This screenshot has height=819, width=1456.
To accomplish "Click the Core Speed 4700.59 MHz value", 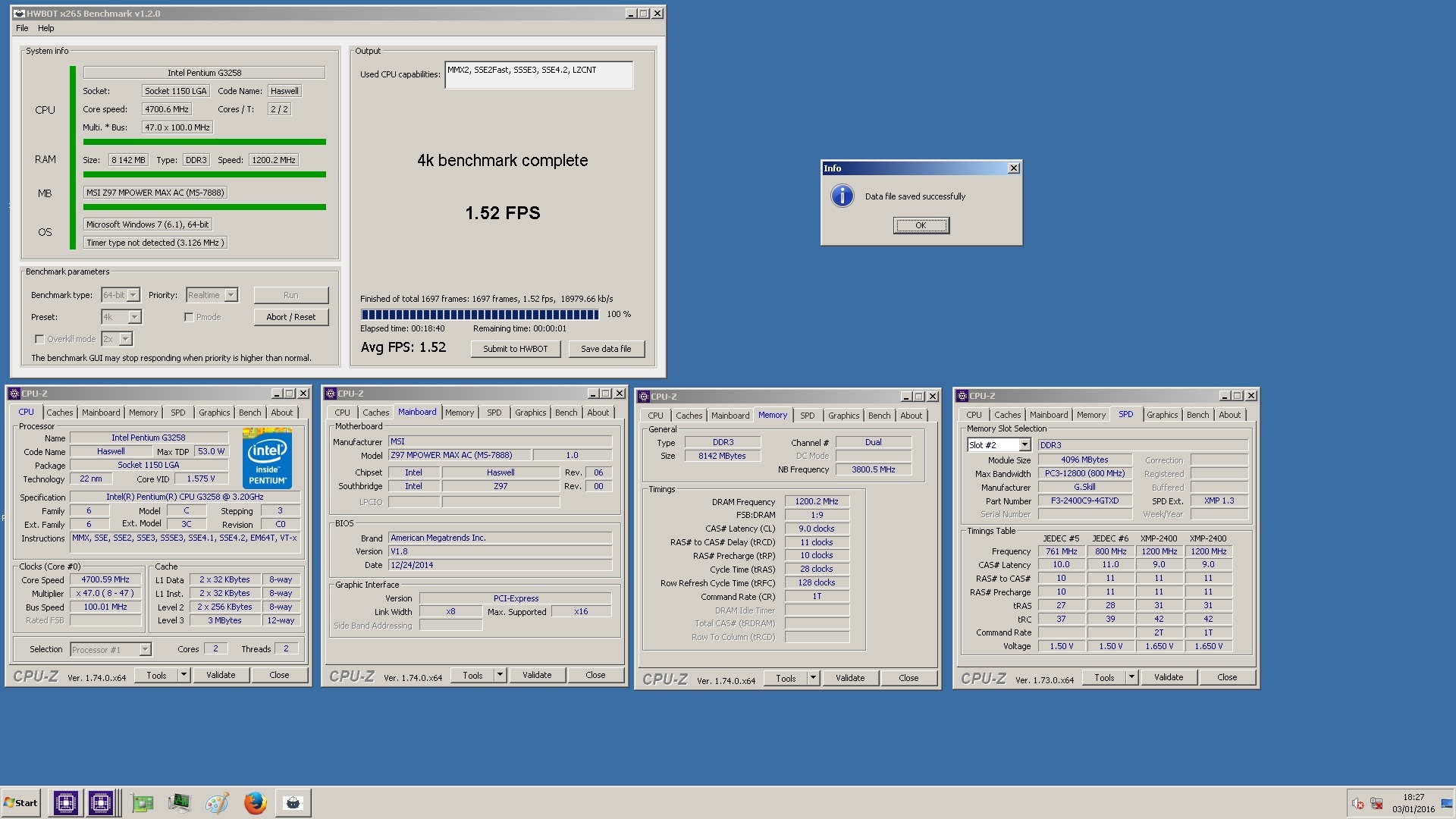I will tap(105, 579).
